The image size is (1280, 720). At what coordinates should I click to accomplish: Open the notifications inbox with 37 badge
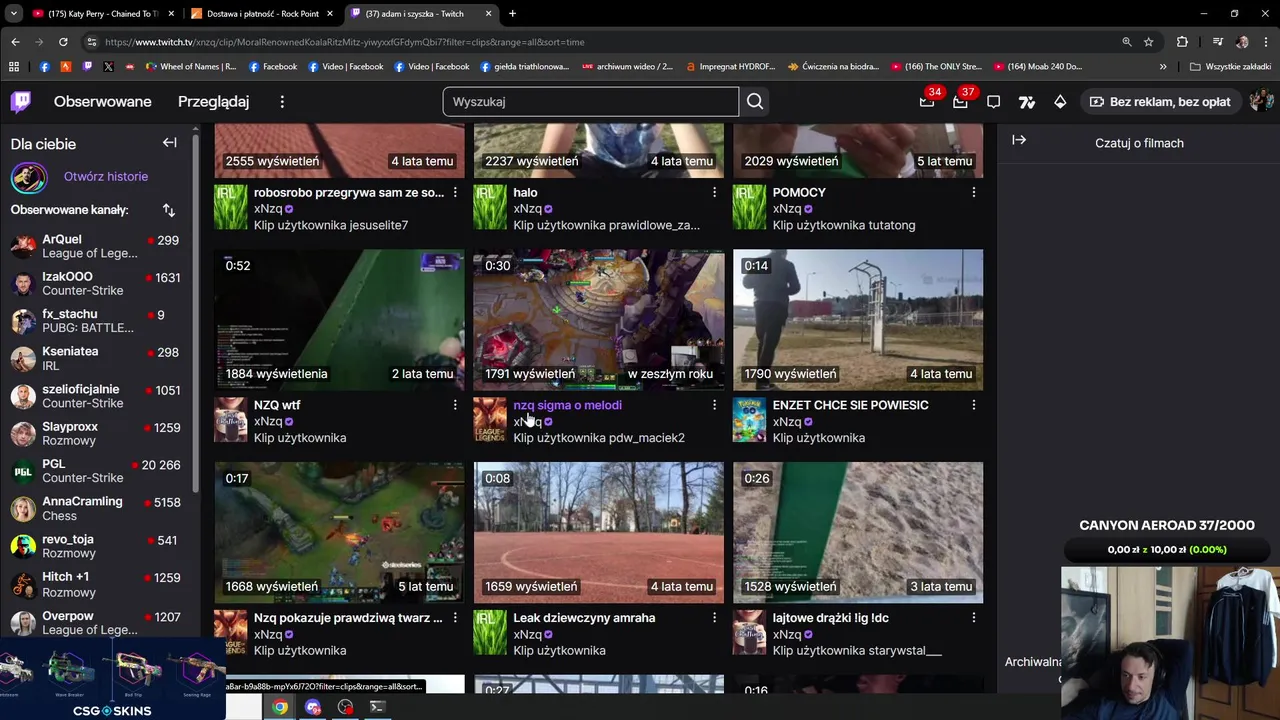(x=960, y=102)
